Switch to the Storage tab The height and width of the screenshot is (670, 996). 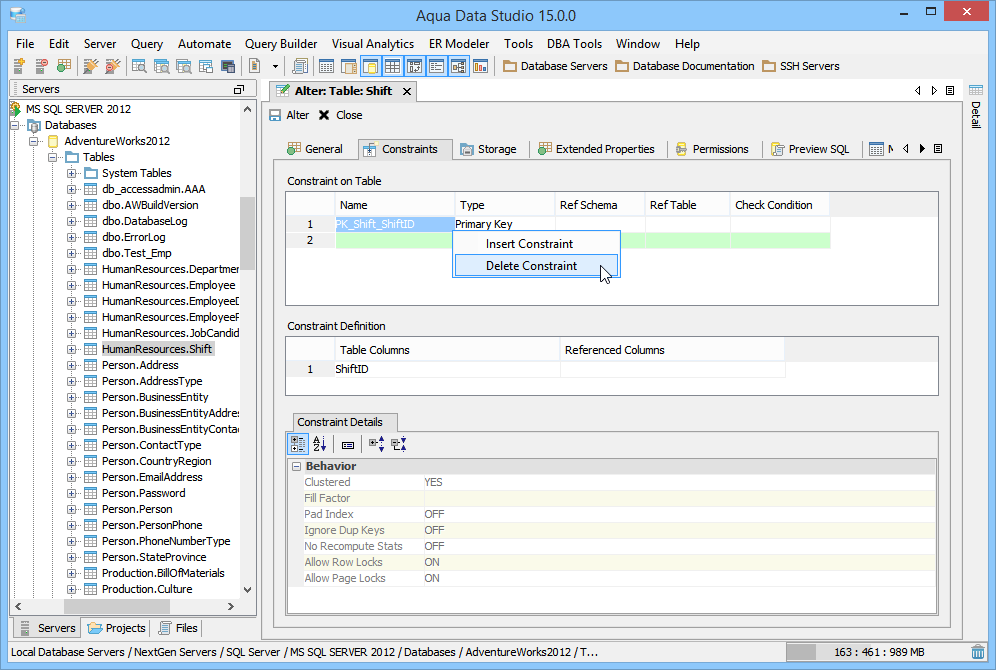click(487, 149)
